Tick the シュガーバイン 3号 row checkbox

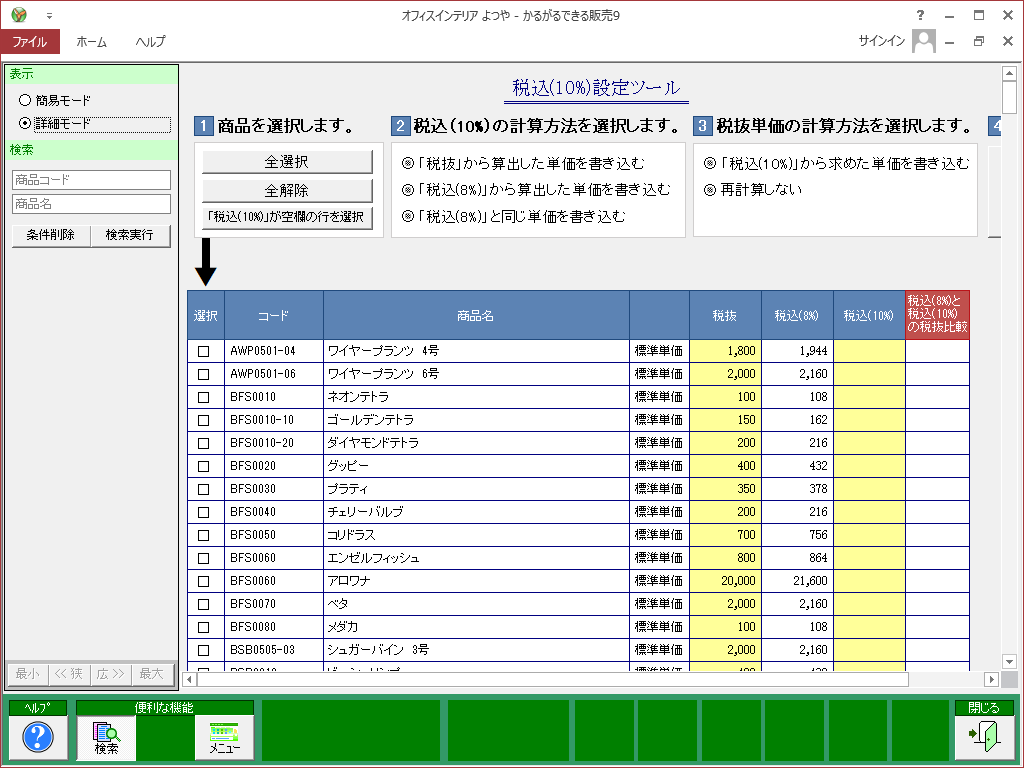204,650
